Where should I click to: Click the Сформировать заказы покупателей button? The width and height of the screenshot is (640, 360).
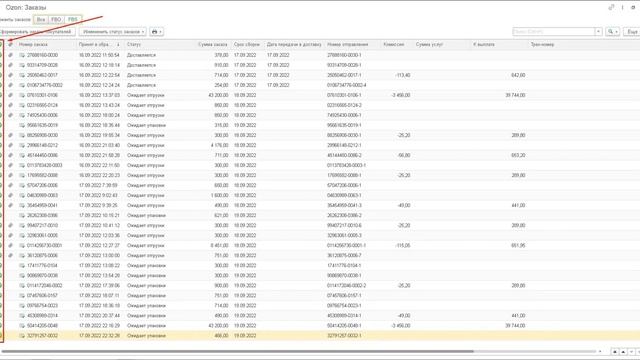pyautogui.click(x=37, y=31)
